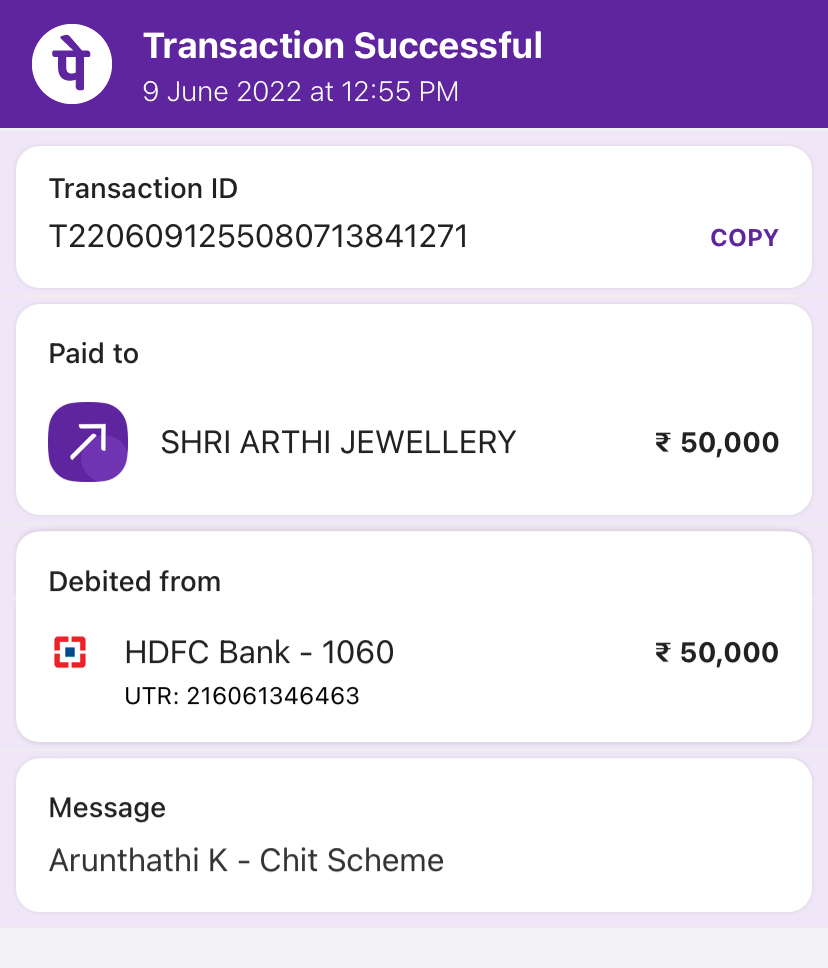Select the transaction ID number T2206091255080713841271
828x968 pixels.
[259, 237]
